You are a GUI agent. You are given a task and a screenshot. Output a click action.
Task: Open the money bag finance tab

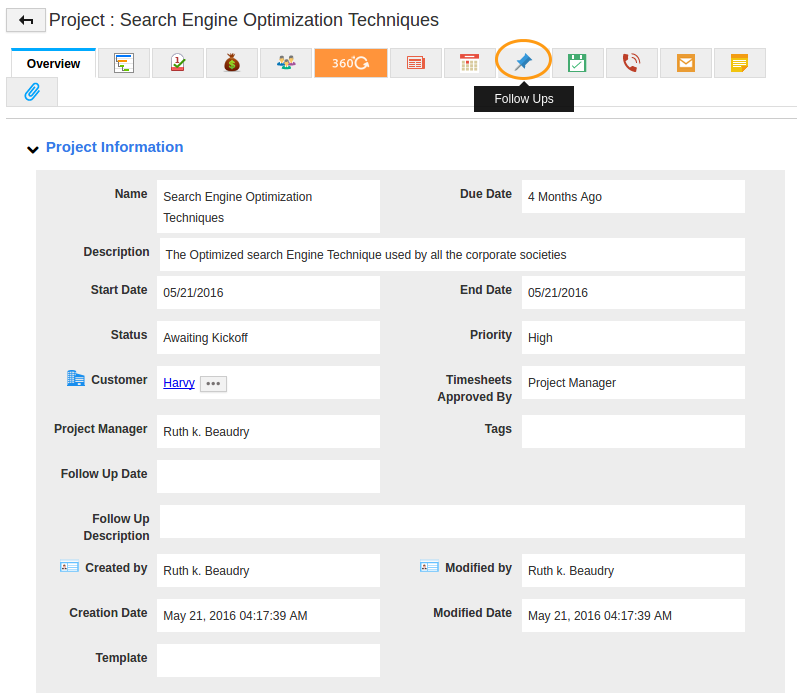coord(232,63)
